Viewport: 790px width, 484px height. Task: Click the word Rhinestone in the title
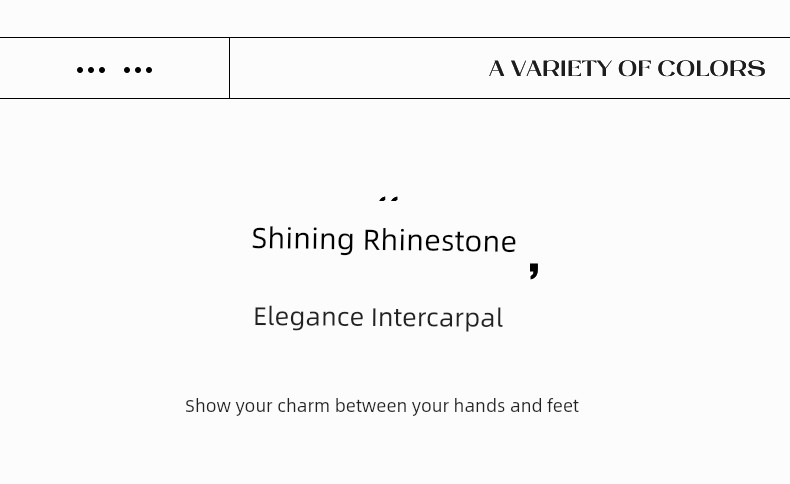pos(440,240)
